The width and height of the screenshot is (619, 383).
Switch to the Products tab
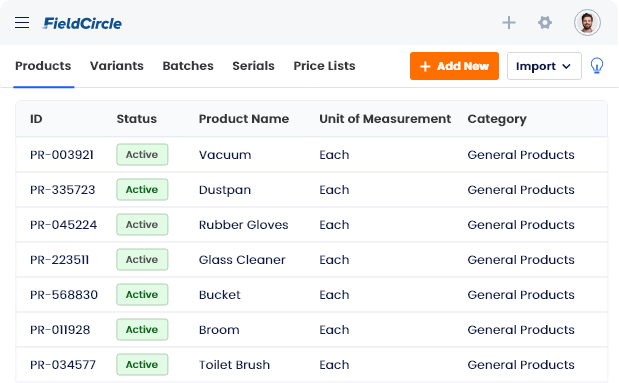coord(43,66)
